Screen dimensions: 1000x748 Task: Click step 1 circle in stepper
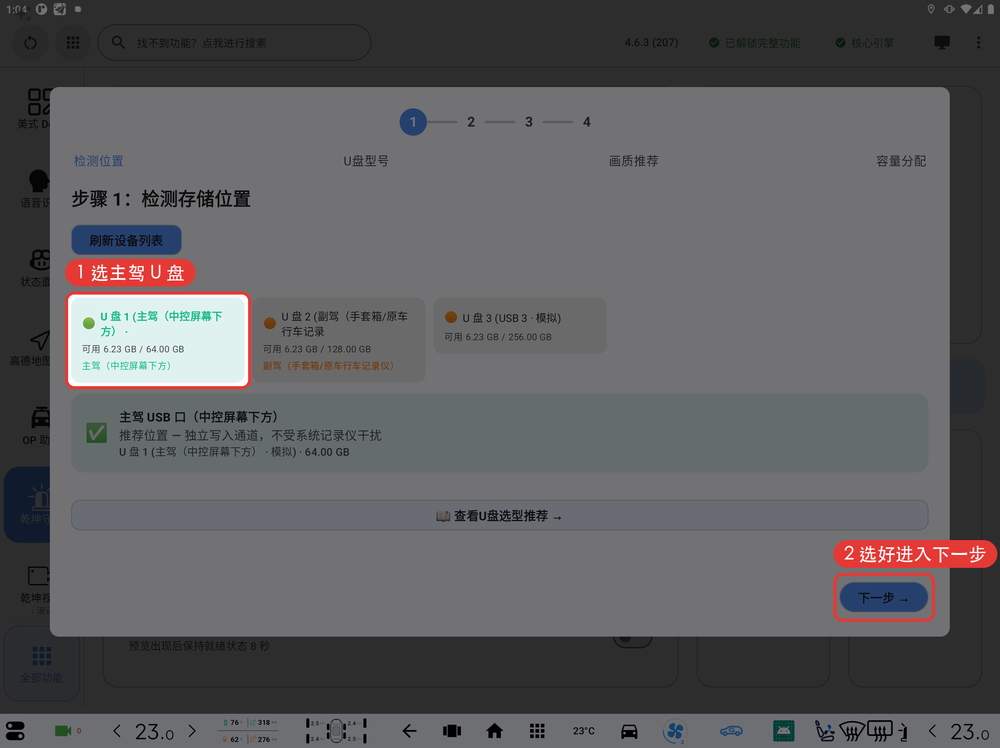(413, 122)
